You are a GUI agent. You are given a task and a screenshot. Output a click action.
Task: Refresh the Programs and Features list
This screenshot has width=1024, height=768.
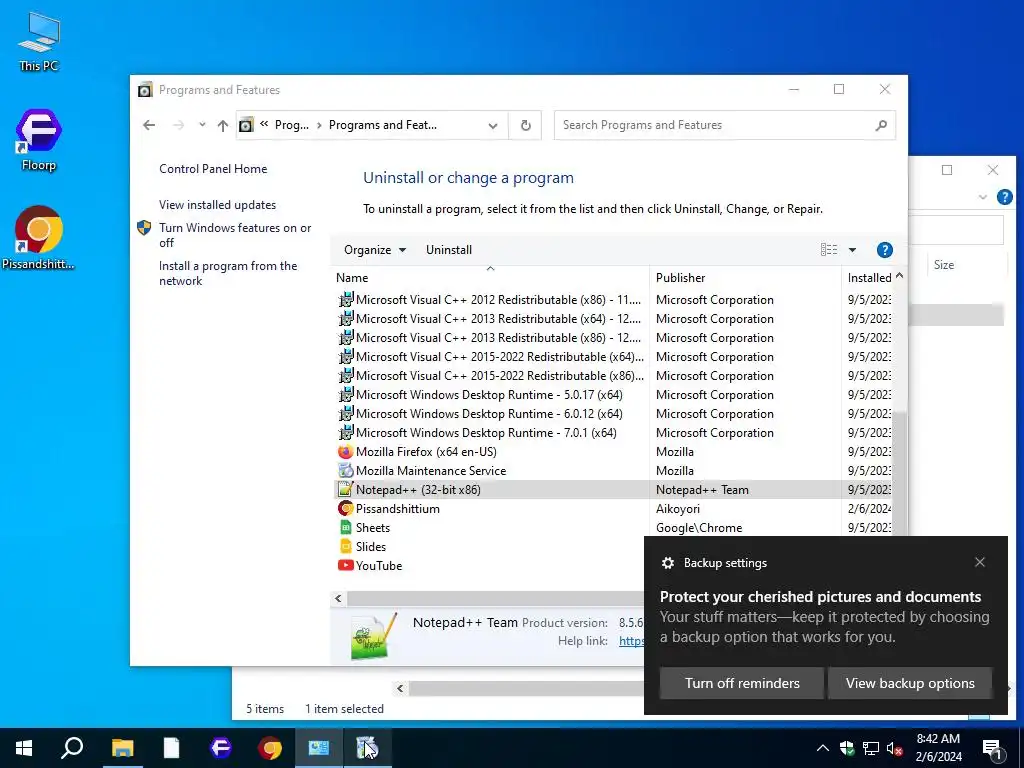[526, 125]
